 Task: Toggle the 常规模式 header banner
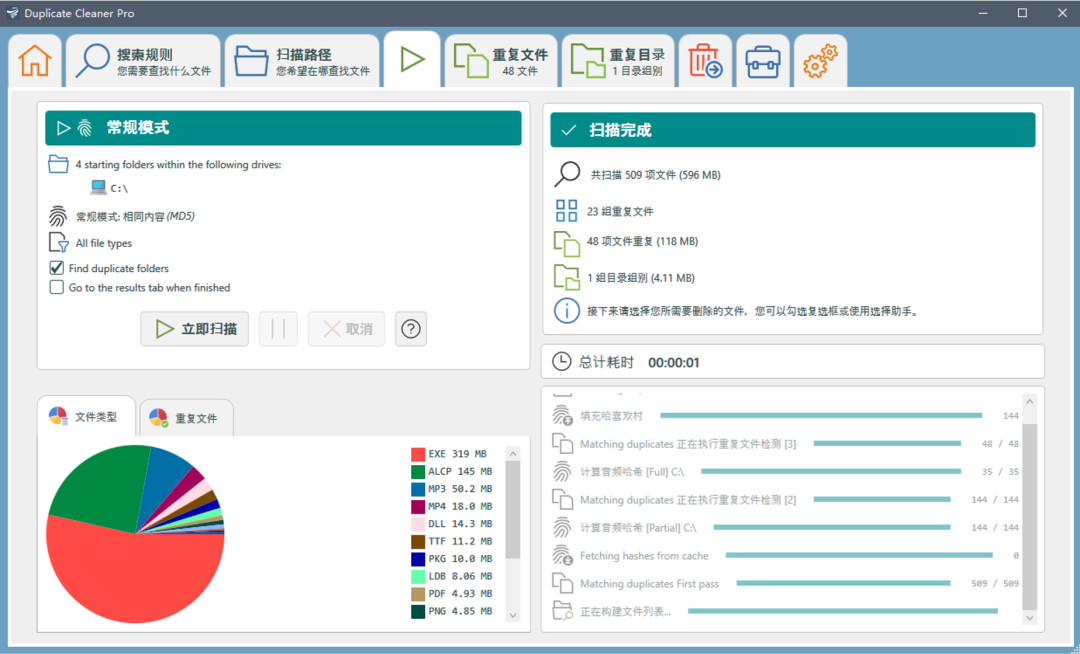click(x=282, y=127)
